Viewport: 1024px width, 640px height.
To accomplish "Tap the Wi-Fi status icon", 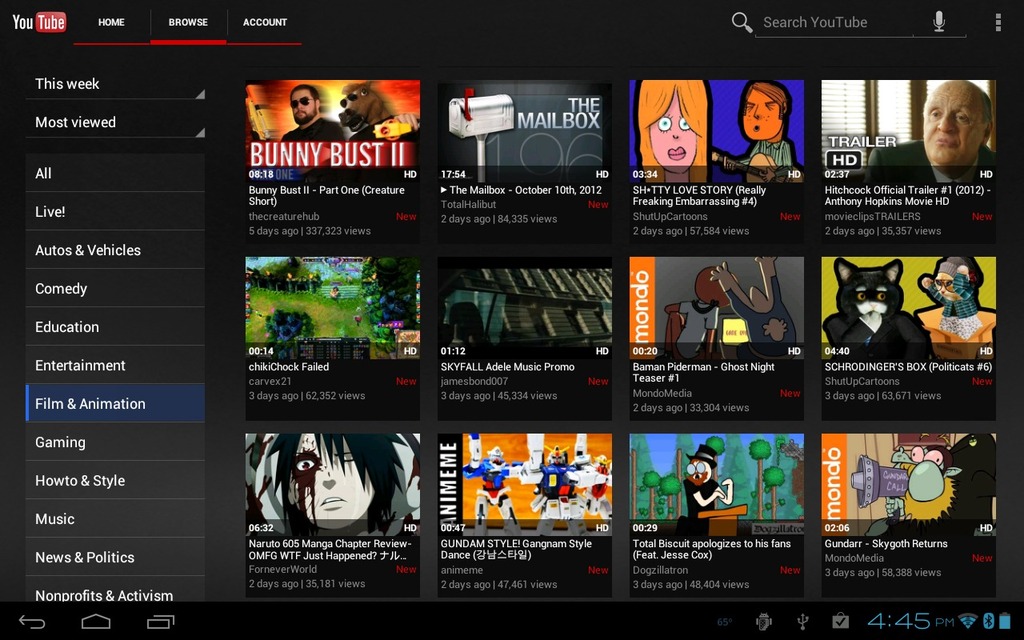I will (x=969, y=620).
